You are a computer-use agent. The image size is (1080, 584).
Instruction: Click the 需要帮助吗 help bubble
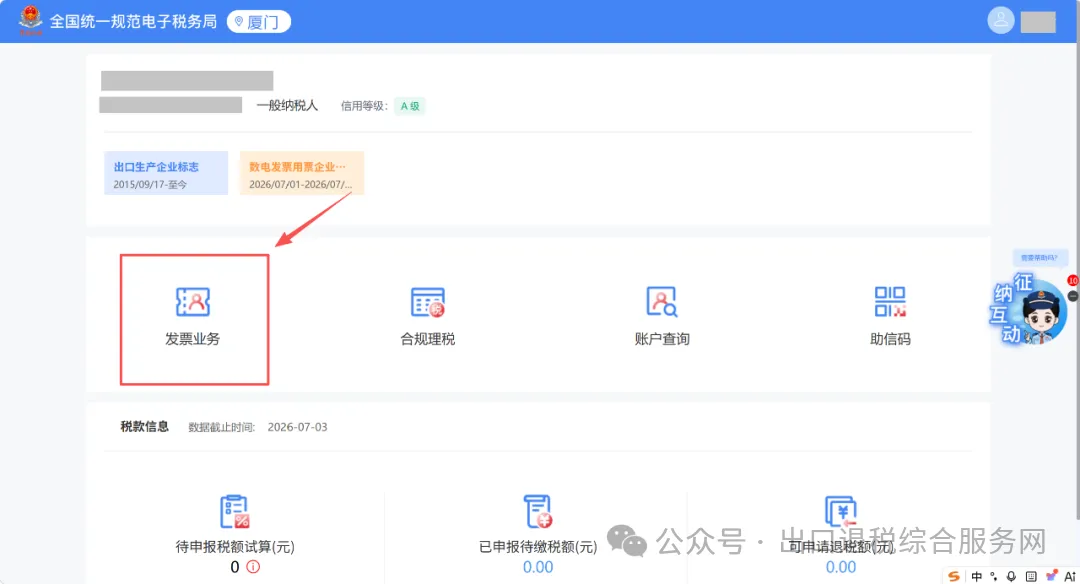click(1039, 258)
